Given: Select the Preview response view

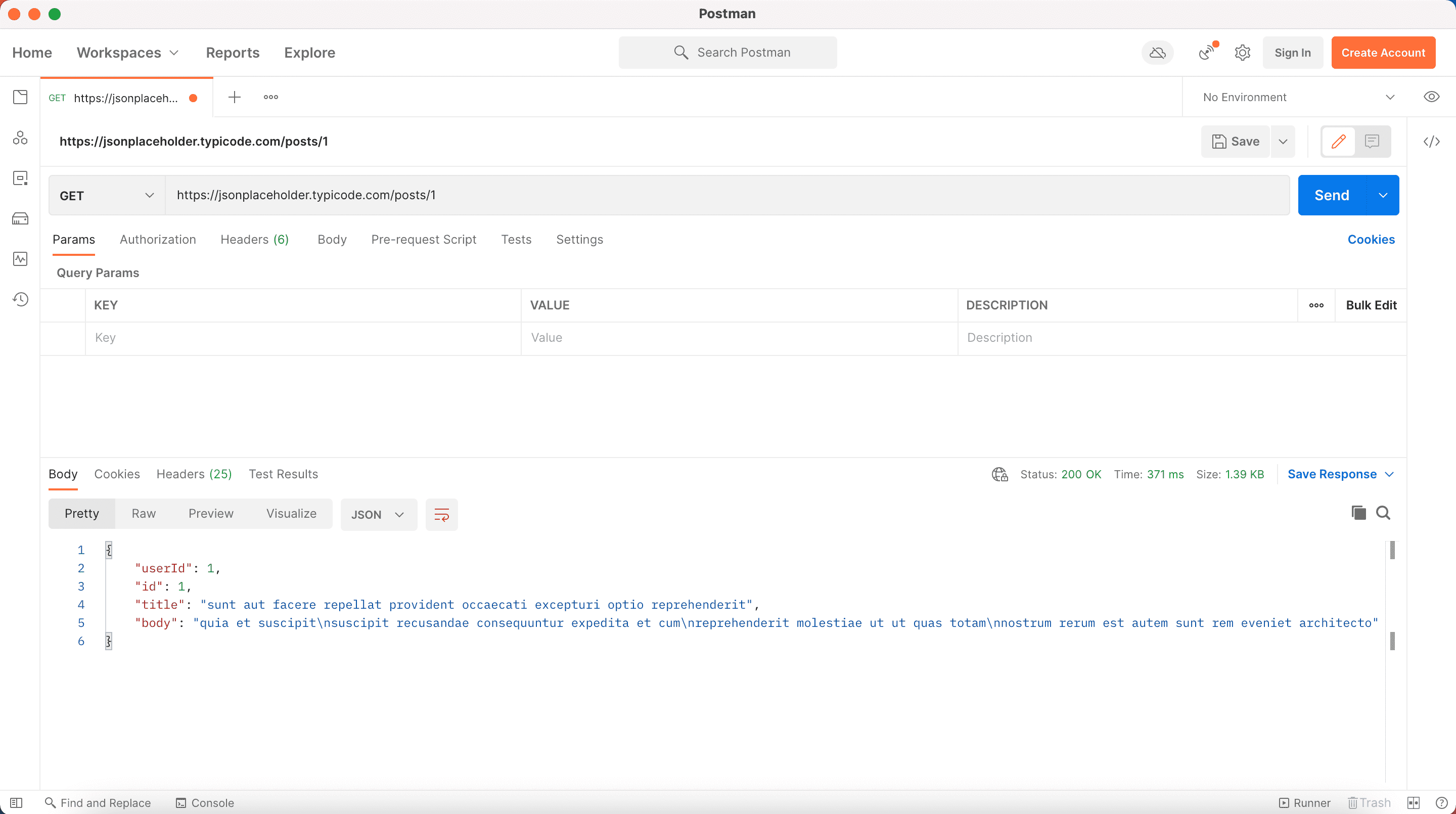Looking at the screenshot, I should [x=211, y=513].
